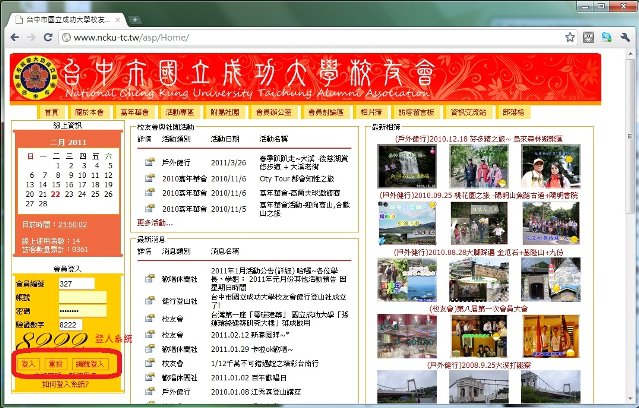Open the 部落格 navigation tab

[x=513, y=112]
